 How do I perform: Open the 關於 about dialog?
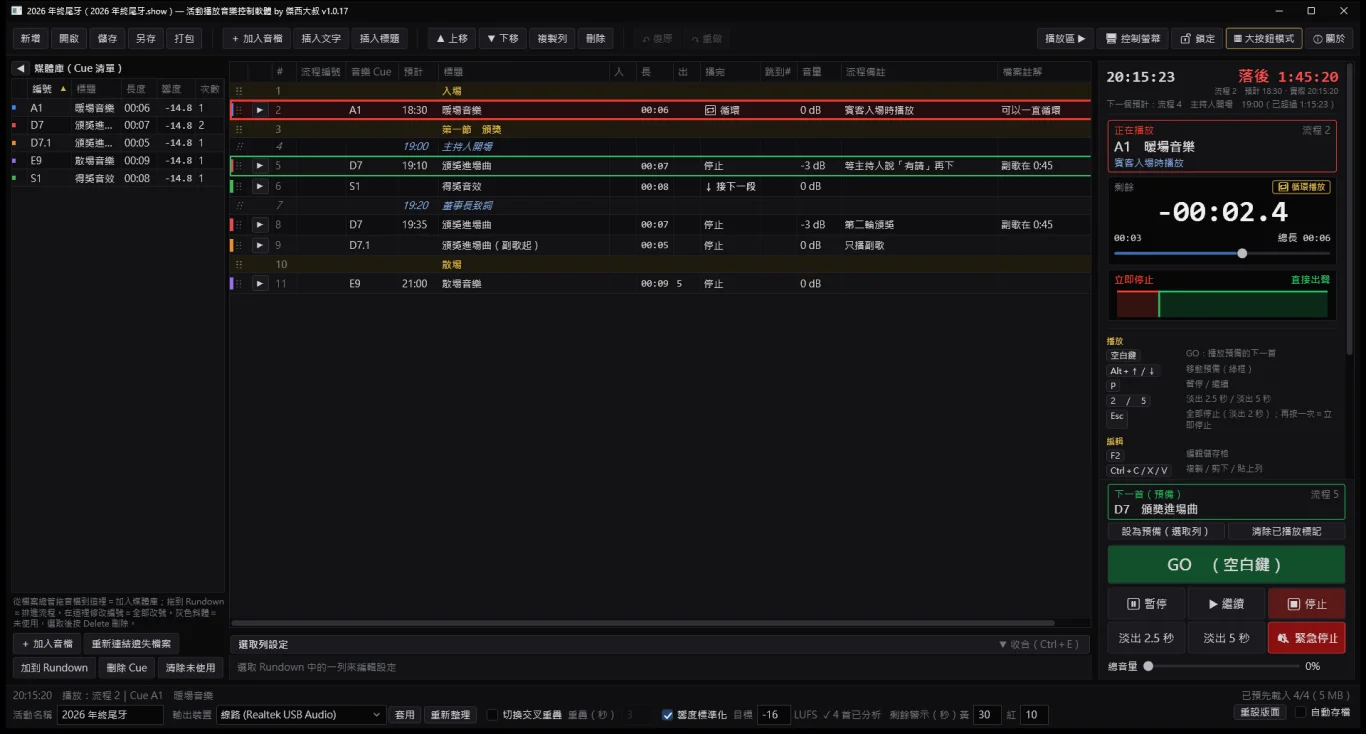coord(1329,39)
